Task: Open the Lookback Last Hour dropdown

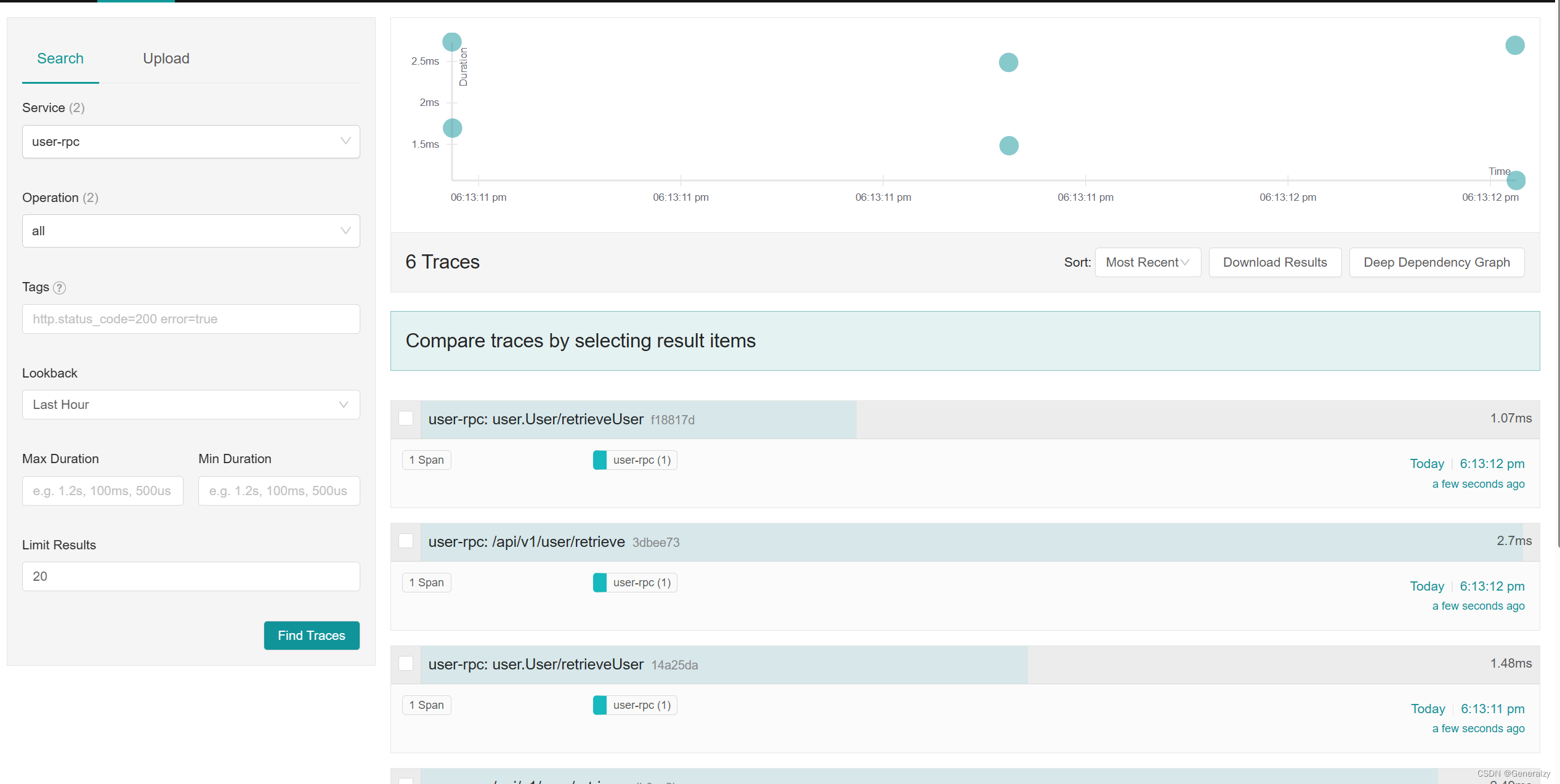Action: coord(191,405)
